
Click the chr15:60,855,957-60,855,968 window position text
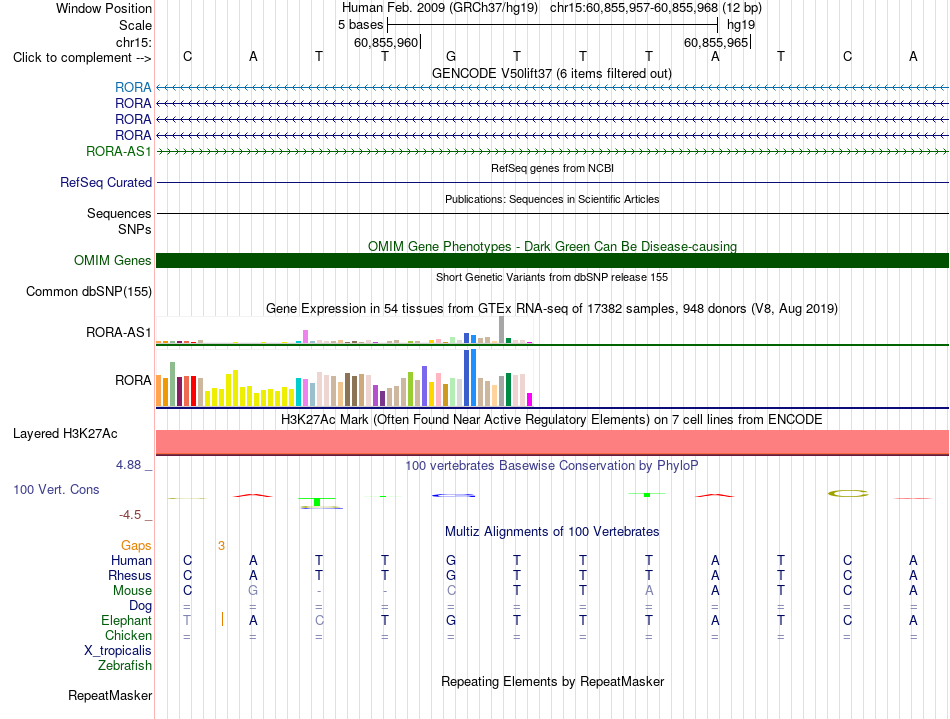(656, 8)
